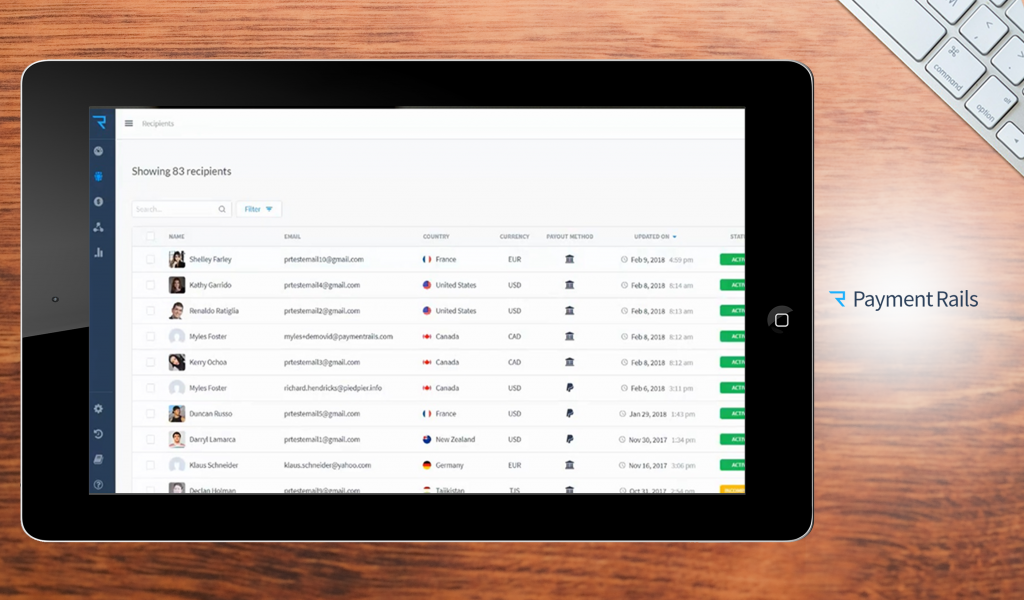1024x600 pixels.
Task: Sort by the Updated On column arrow
Action: pyautogui.click(x=674, y=236)
